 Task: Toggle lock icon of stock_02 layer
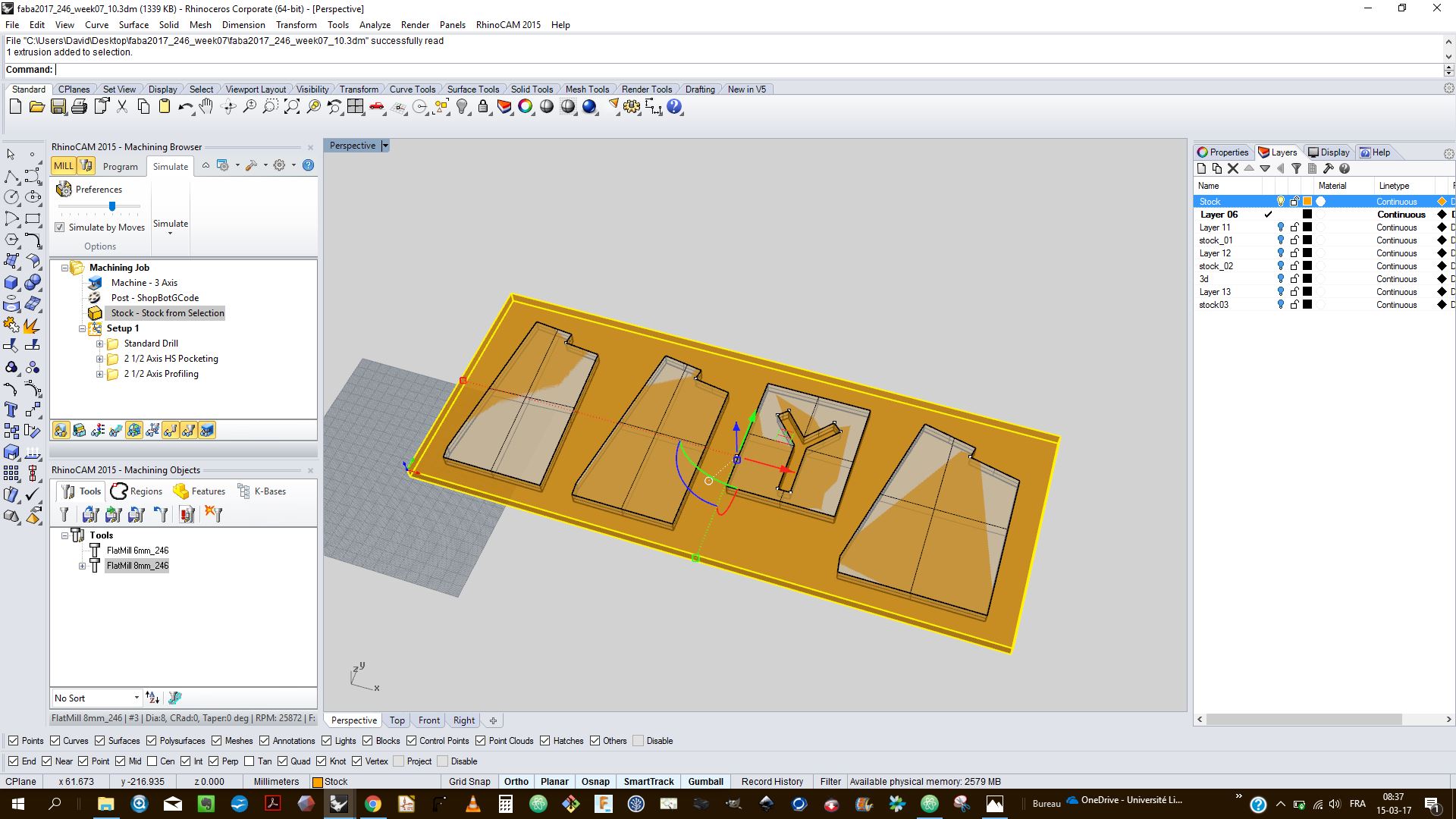1294,266
